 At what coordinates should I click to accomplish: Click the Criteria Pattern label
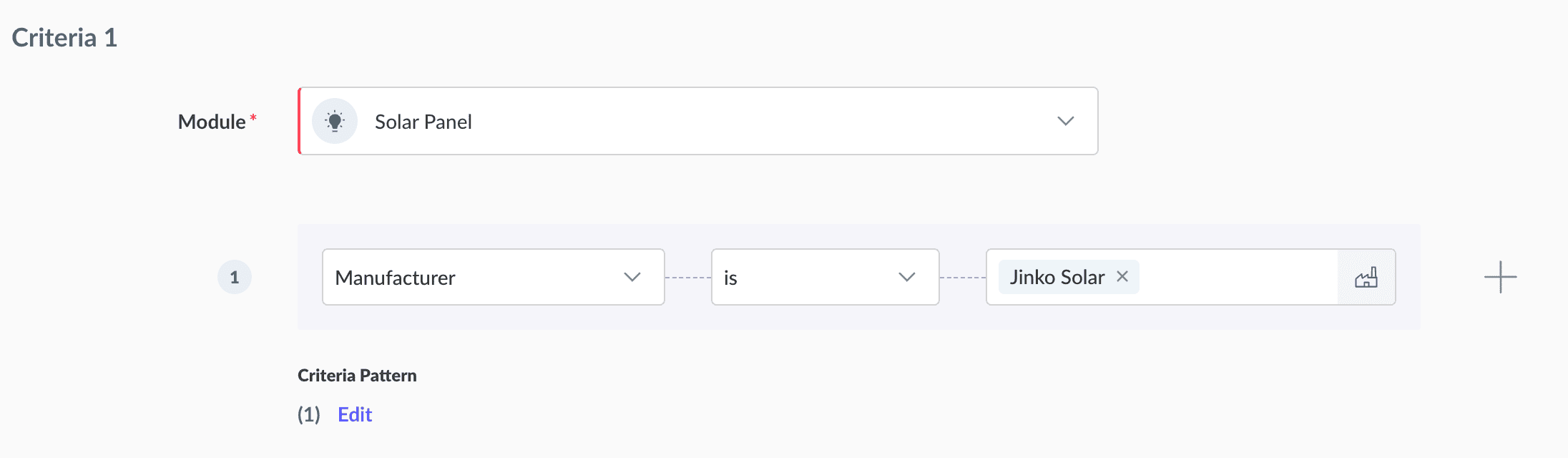tap(357, 376)
